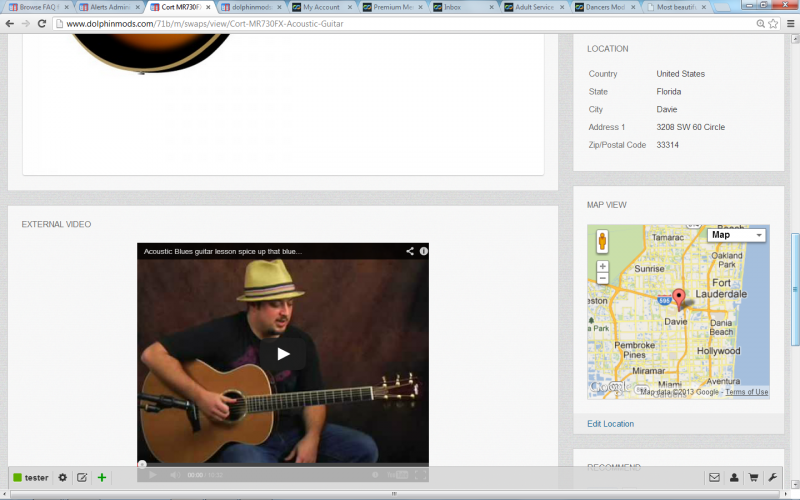This screenshot has width=800, height=500.
Task: Click the red map location marker
Action: coord(679,298)
